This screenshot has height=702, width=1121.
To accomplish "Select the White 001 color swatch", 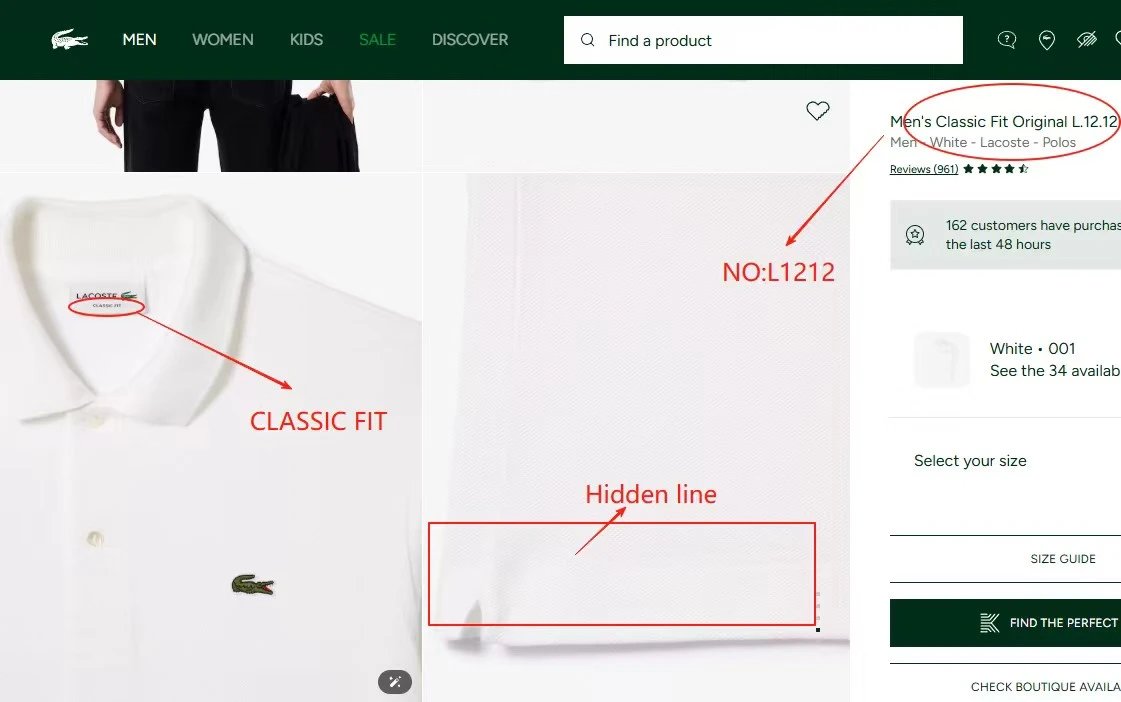I will pos(942,360).
